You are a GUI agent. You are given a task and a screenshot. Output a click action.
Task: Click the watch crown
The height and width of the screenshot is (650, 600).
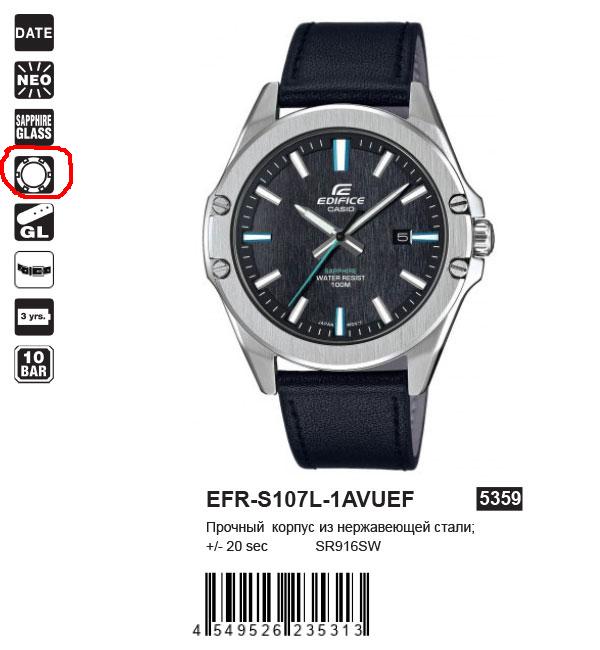click(x=483, y=238)
